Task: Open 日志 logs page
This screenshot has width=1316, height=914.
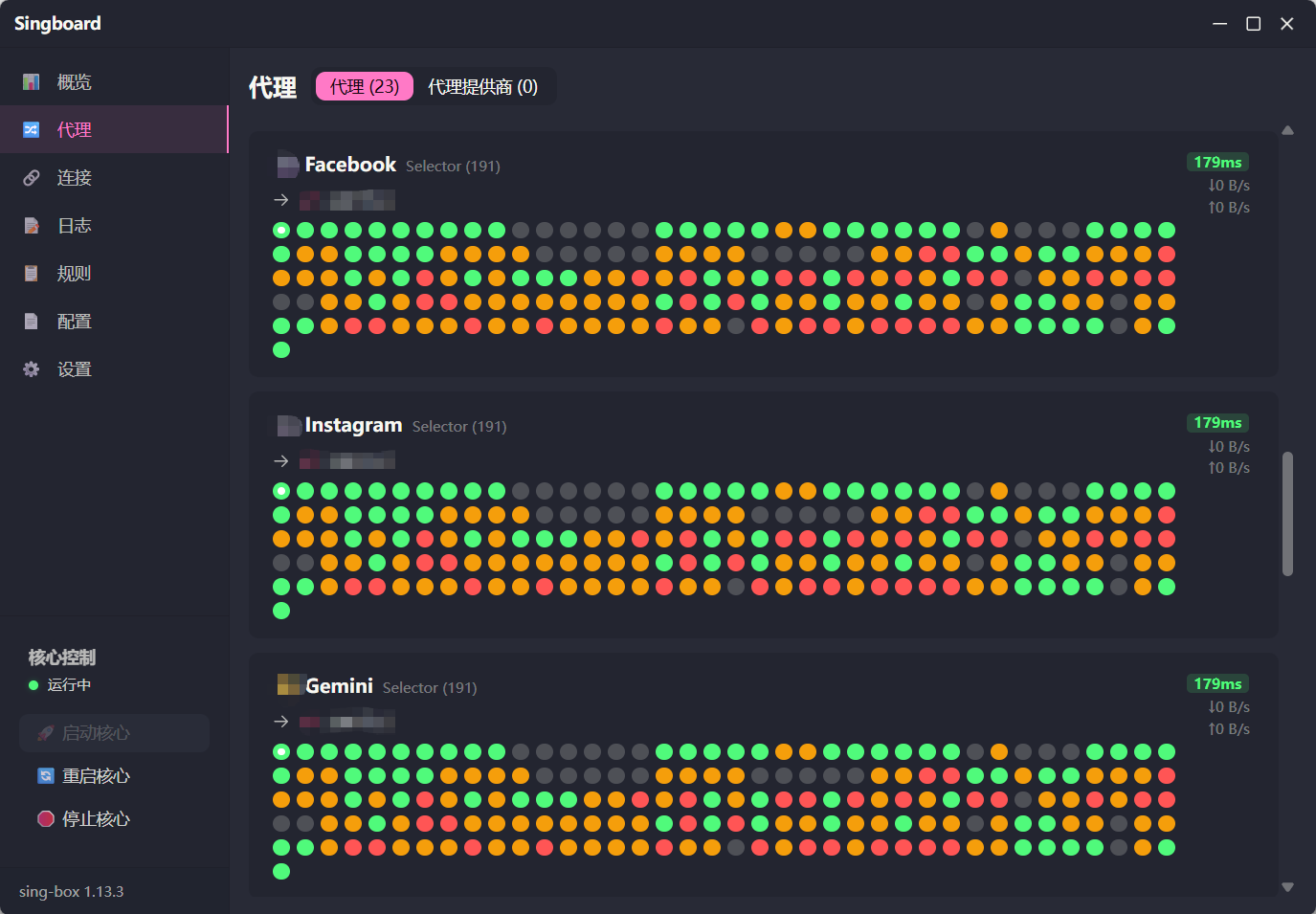Action: click(x=114, y=226)
